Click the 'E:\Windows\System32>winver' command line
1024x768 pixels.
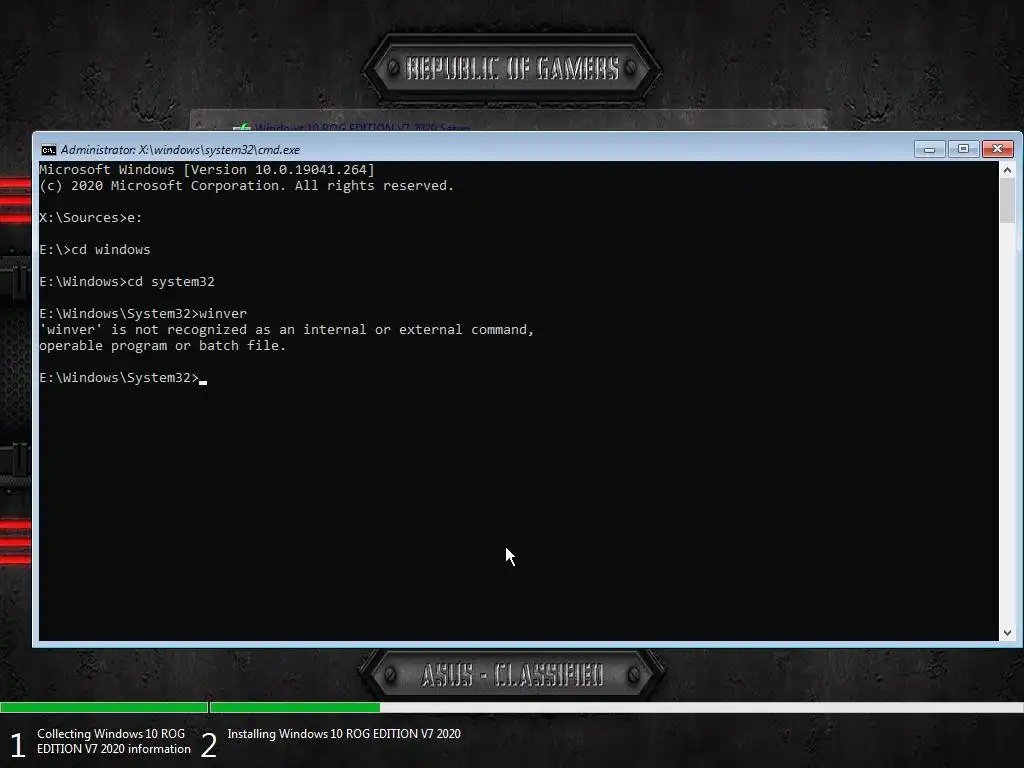click(x=143, y=313)
